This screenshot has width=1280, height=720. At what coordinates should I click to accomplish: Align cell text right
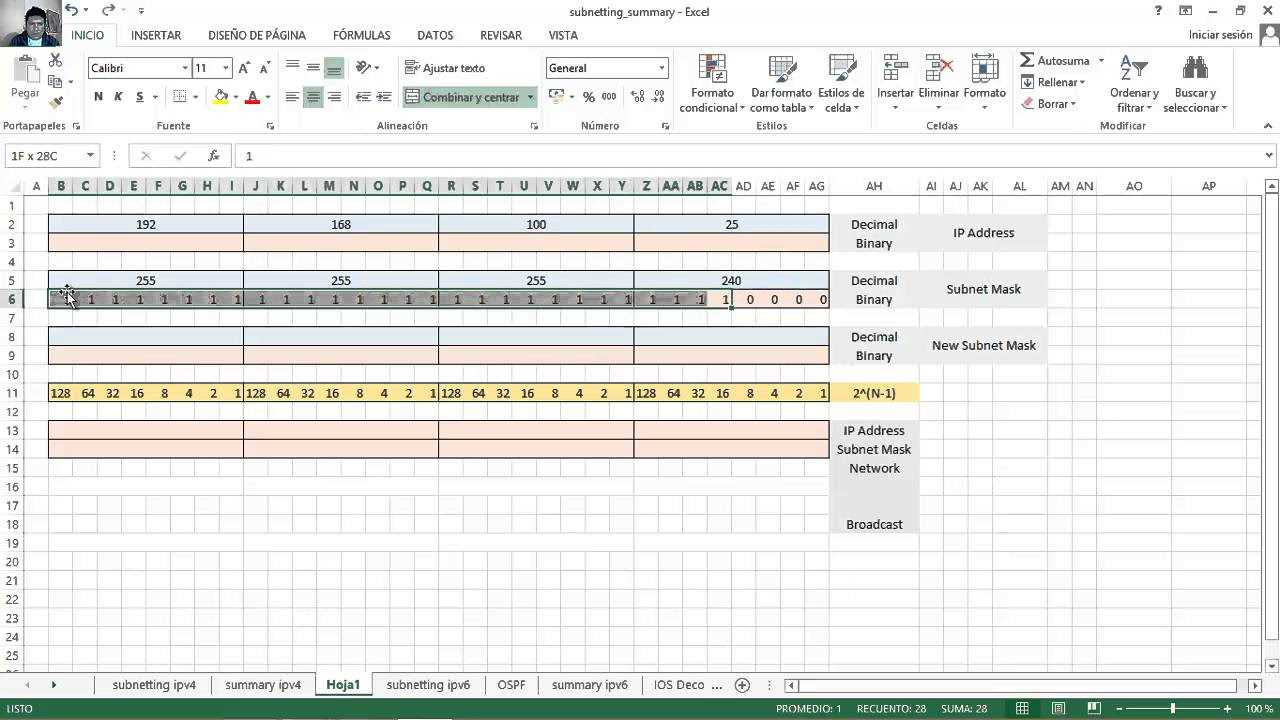(334, 97)
